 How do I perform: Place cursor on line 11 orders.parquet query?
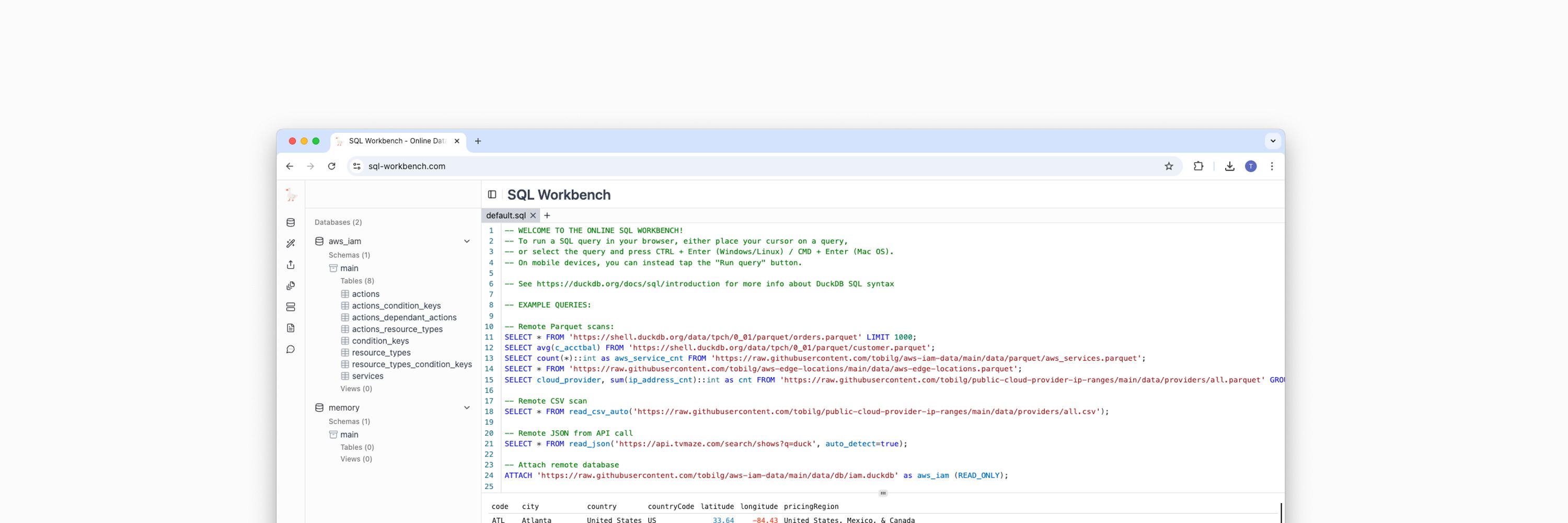click(710, 337)
